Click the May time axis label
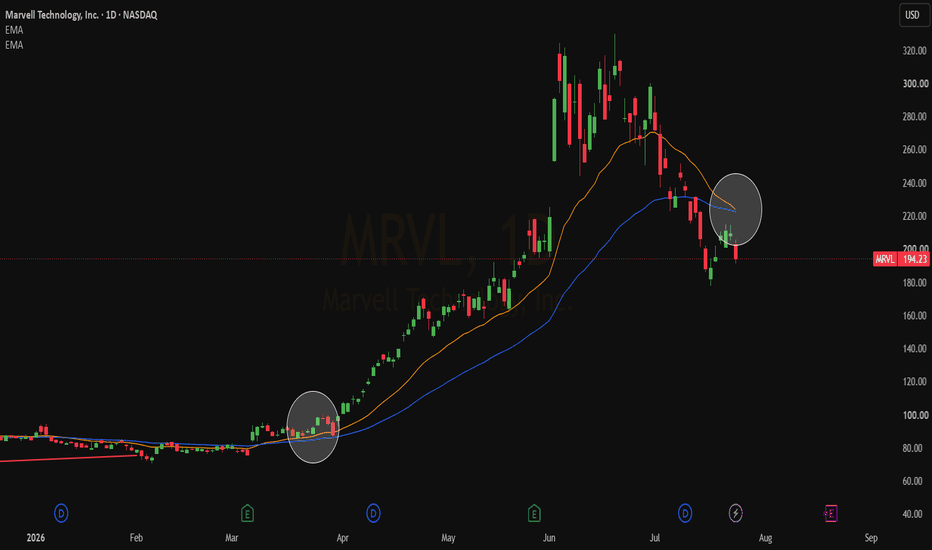 tap(448, 538)
